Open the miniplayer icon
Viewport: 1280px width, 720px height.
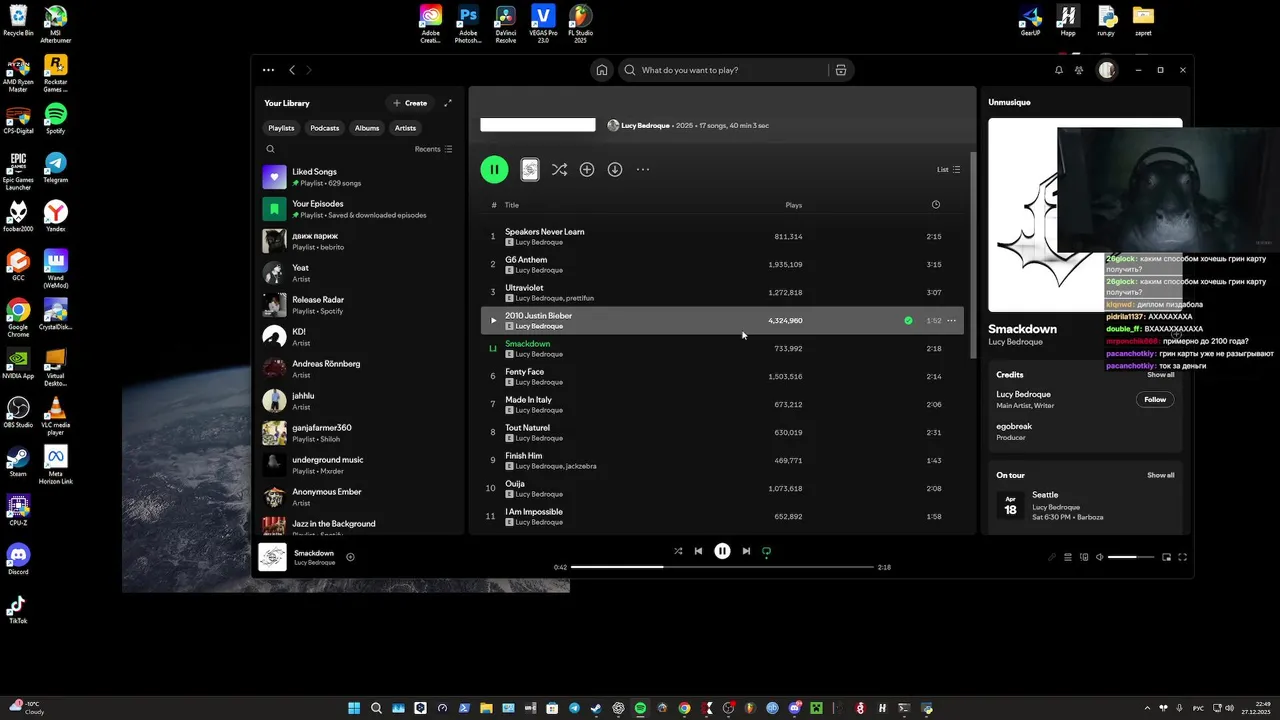click(1166, 557)
